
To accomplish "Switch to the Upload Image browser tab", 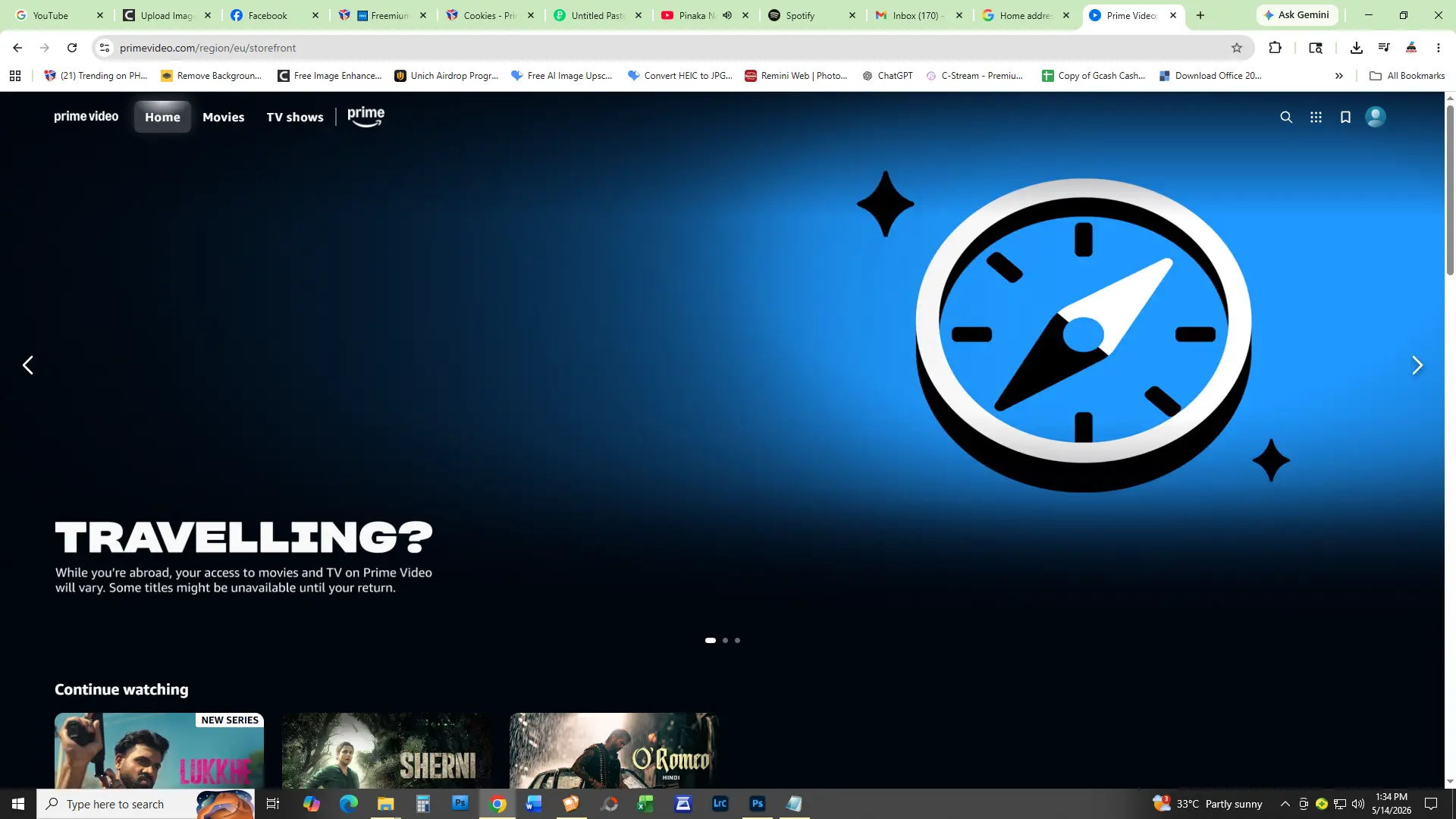I will coord(167,15).
